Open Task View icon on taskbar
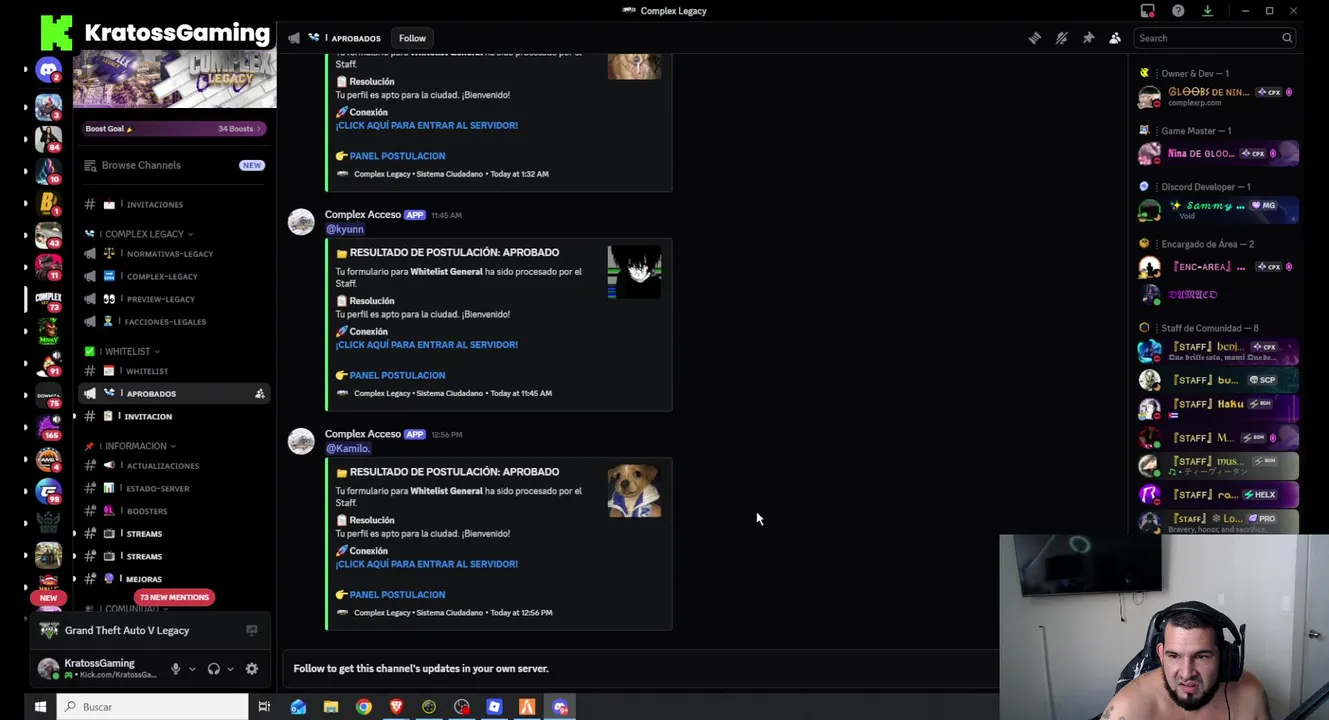Image resolution: width=1329 pixels, height=720 pixels. point(264,707)
